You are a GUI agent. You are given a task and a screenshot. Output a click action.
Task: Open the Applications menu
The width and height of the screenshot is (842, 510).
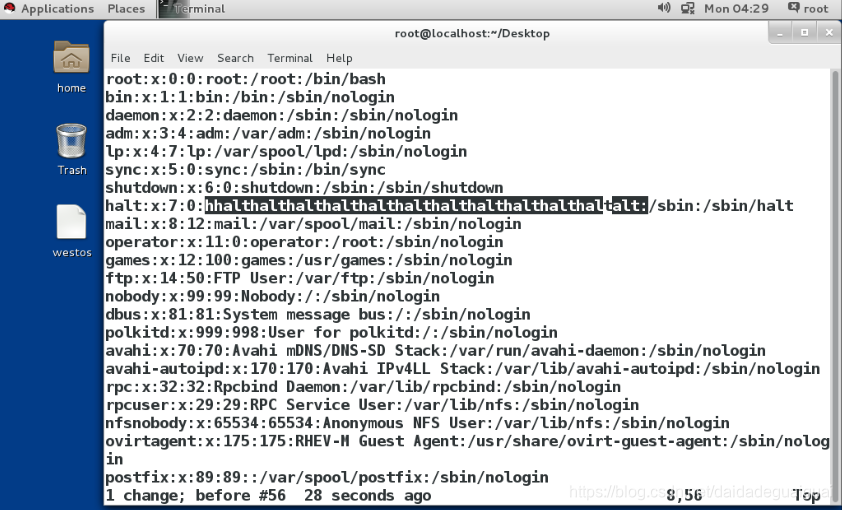coord(57,9)
